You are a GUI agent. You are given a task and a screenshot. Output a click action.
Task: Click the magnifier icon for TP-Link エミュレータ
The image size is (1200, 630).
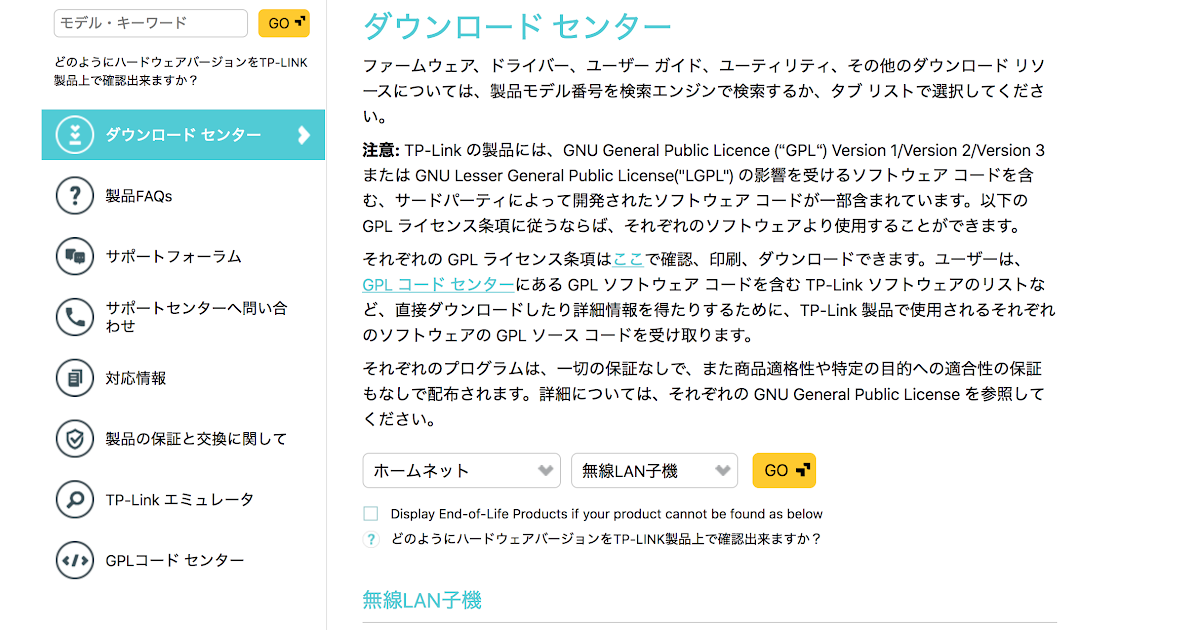[x=75, y=499]
